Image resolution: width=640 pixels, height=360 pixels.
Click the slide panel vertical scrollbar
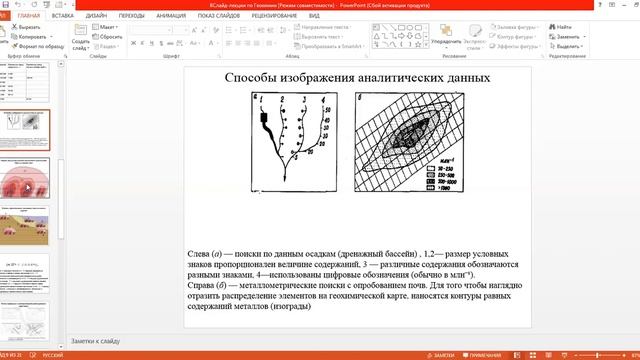[x=61, y=199]
